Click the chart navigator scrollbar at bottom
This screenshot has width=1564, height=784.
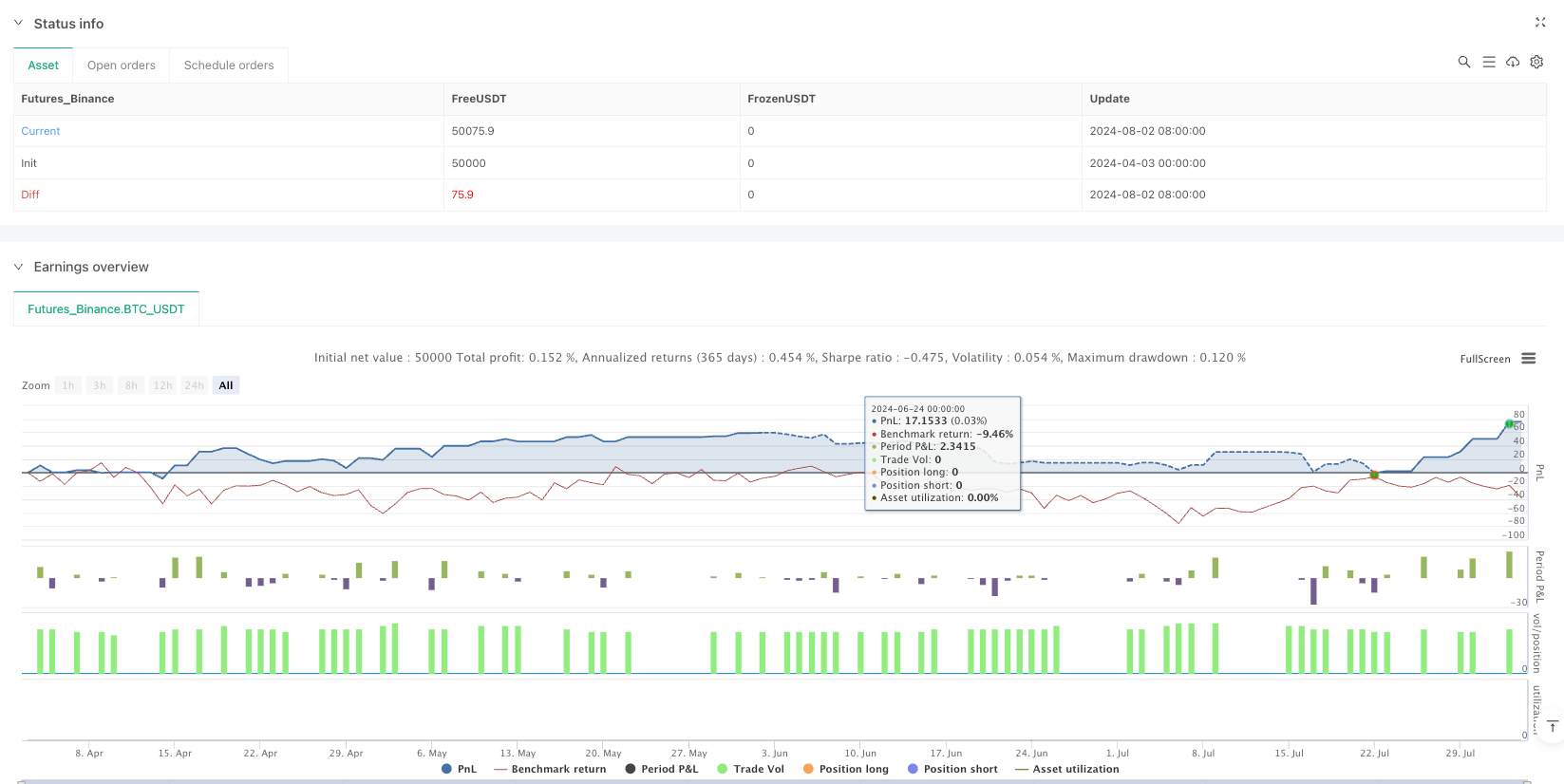coord(774,781)
